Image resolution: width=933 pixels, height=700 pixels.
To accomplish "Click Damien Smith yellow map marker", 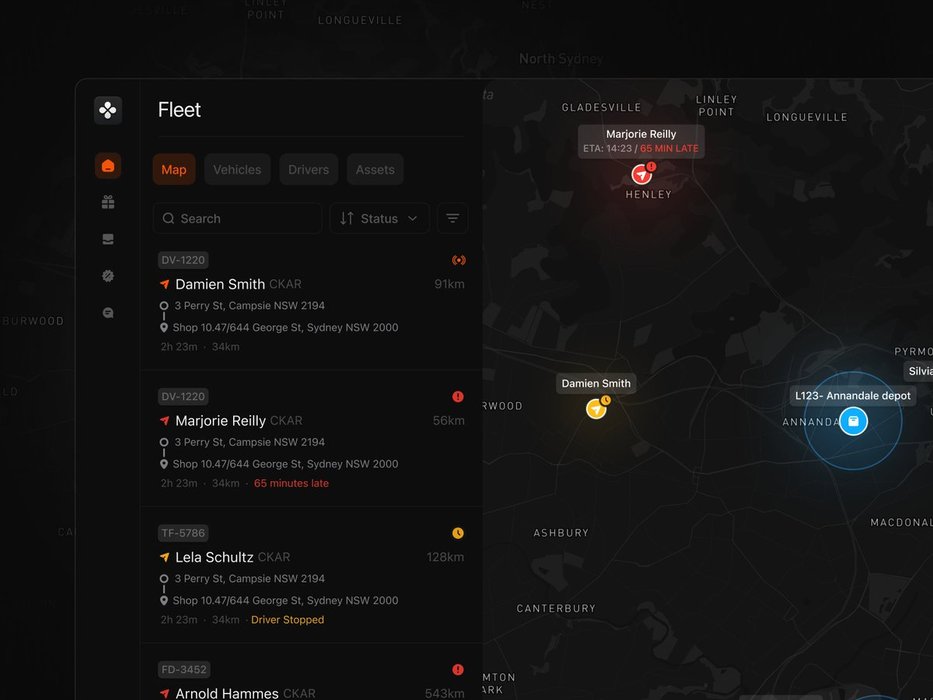I will [x=596, y=409].
